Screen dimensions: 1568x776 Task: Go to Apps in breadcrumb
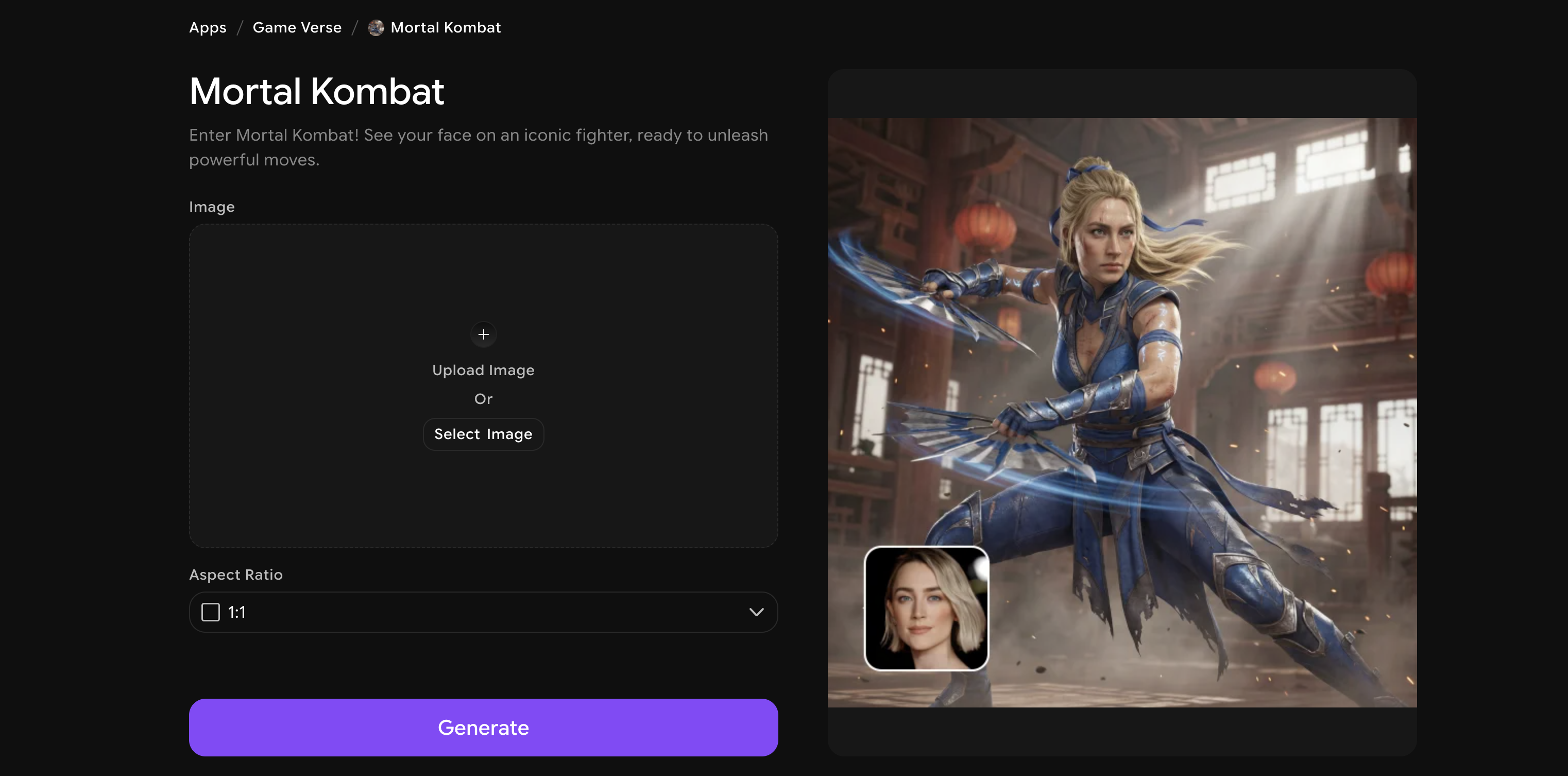coord(208,28)
